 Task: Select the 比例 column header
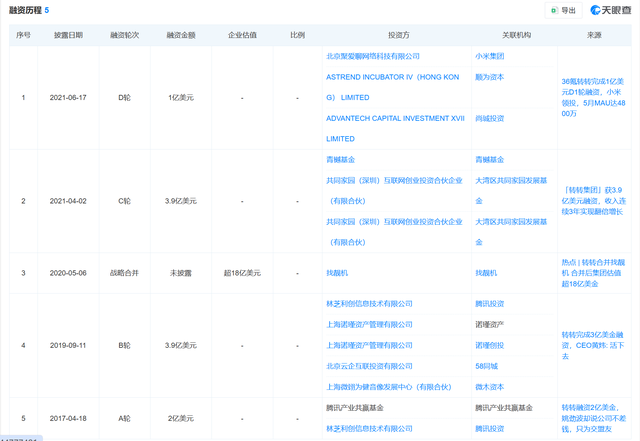click(x=298, y=35)
